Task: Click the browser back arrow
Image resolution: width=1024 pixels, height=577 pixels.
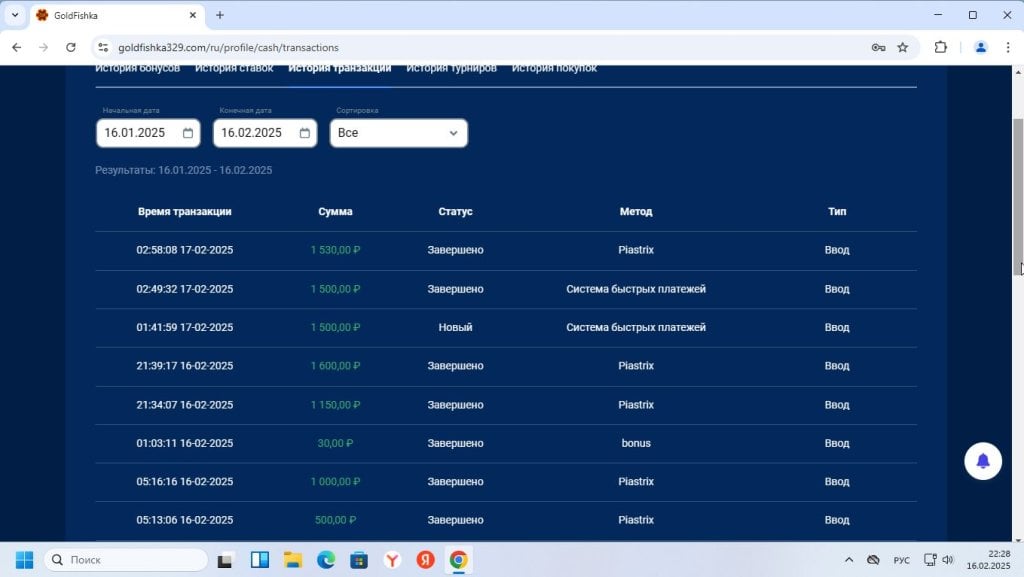Action: coord(17,47)
